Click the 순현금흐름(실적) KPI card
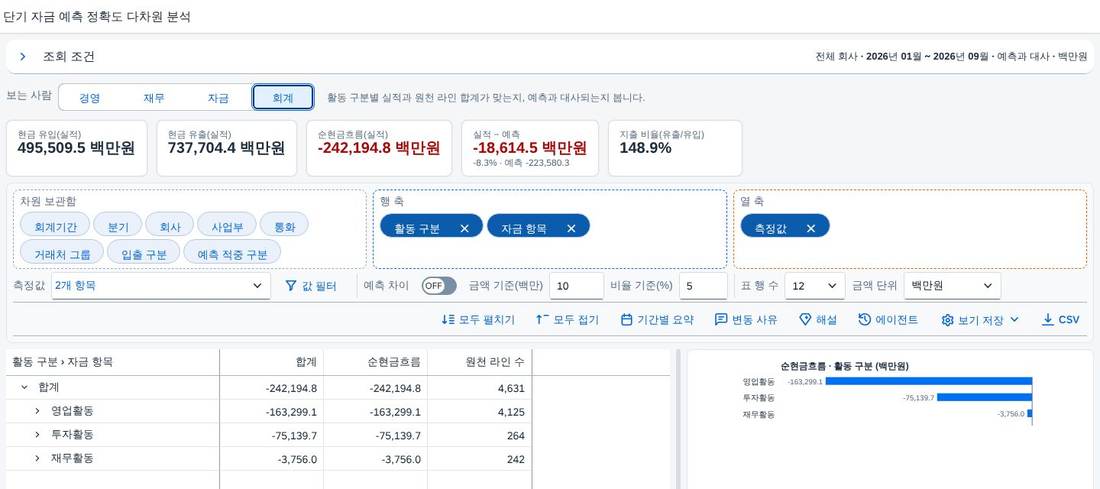Viewport: 1100px width, 489px height. (380, 148)
